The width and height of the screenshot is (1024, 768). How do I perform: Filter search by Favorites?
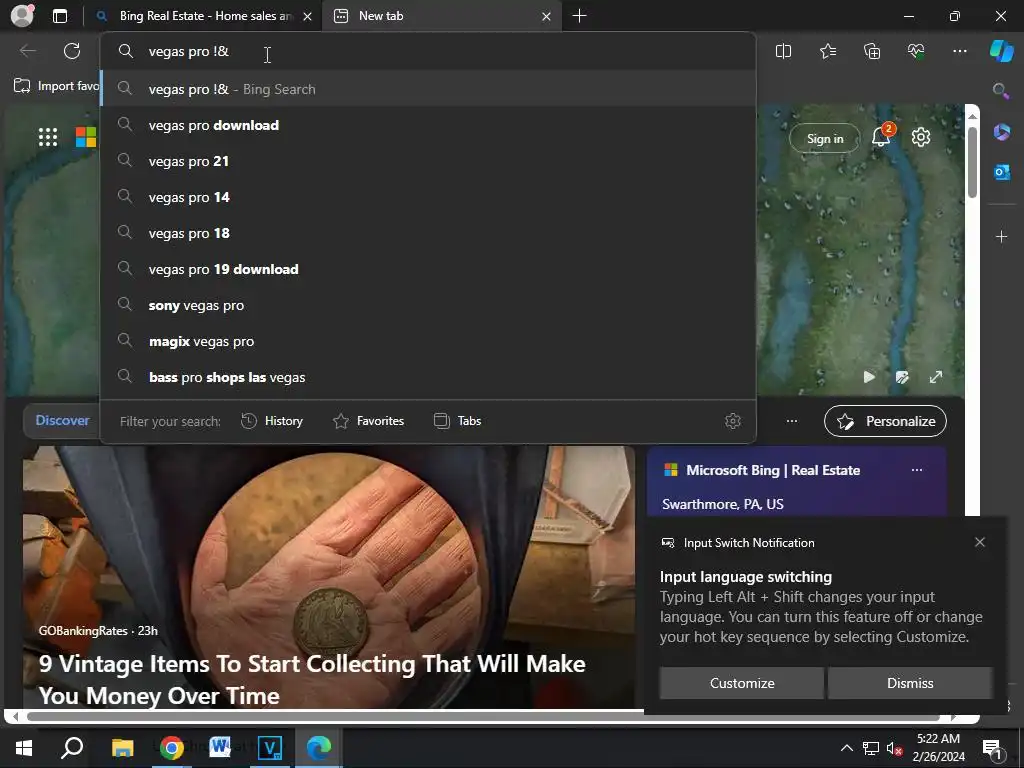click(x=368, y=421)
